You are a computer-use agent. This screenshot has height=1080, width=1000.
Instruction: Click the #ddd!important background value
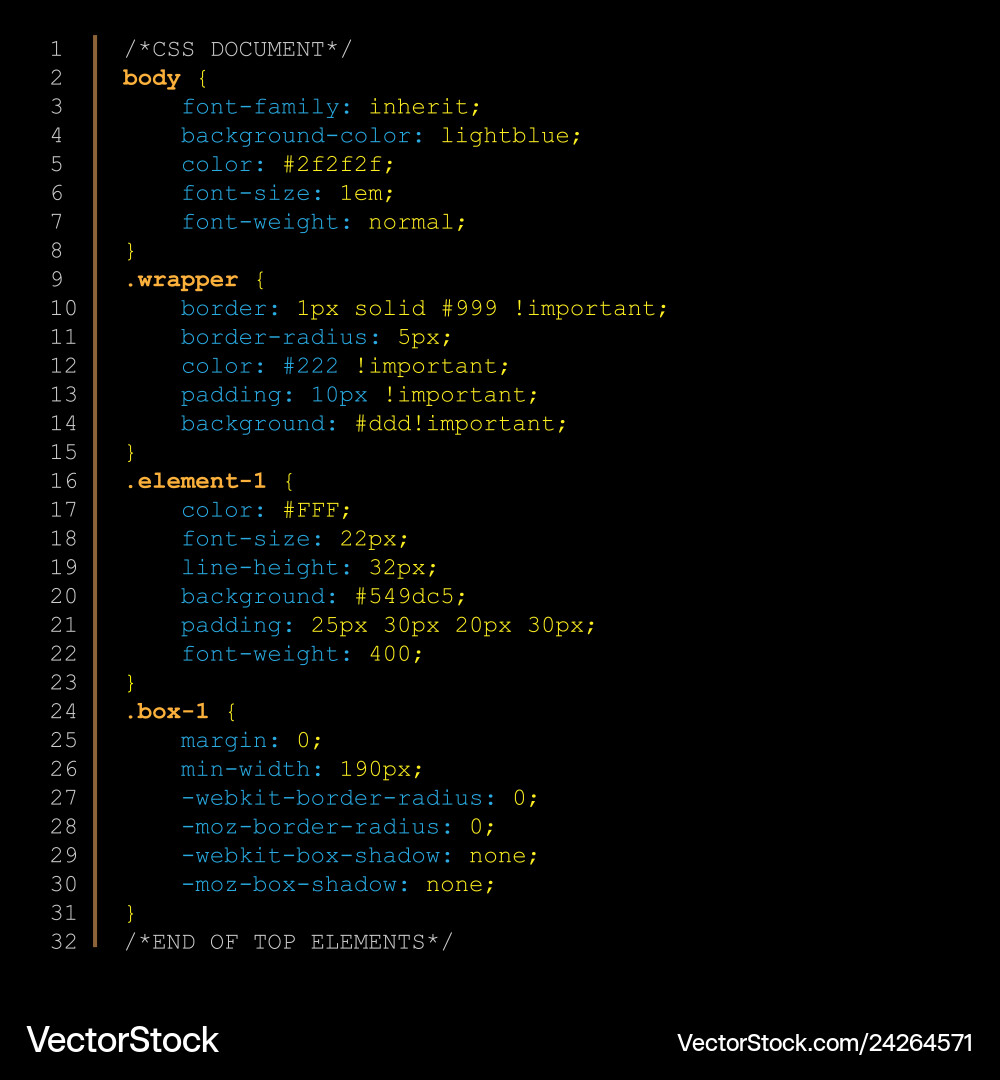pyautogui.click(x=460, y=423)
